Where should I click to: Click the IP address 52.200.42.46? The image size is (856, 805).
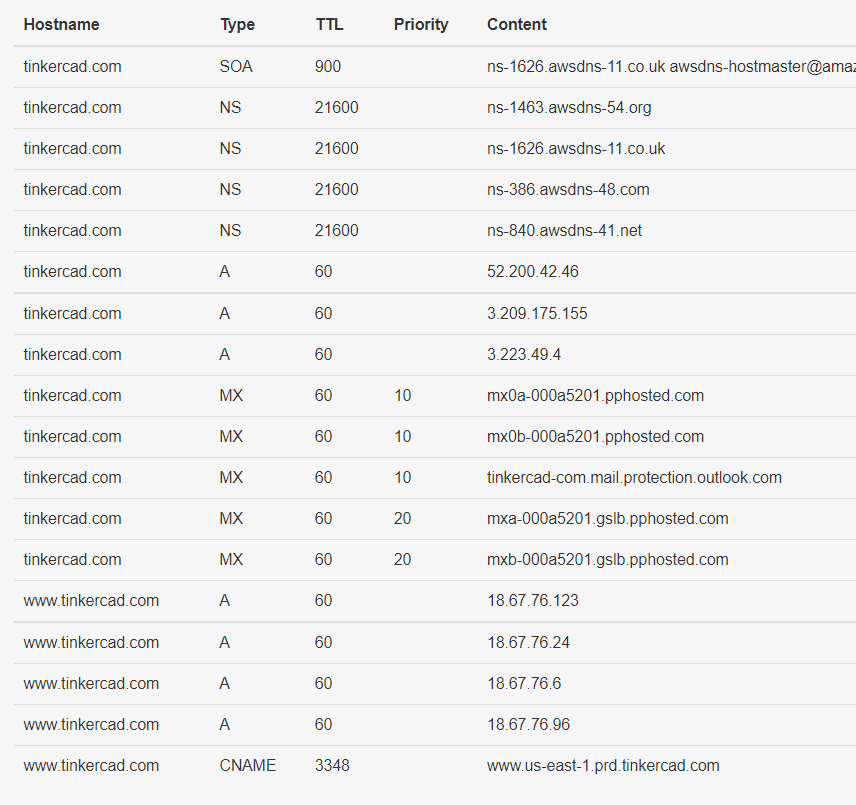[x=532, y=271]
